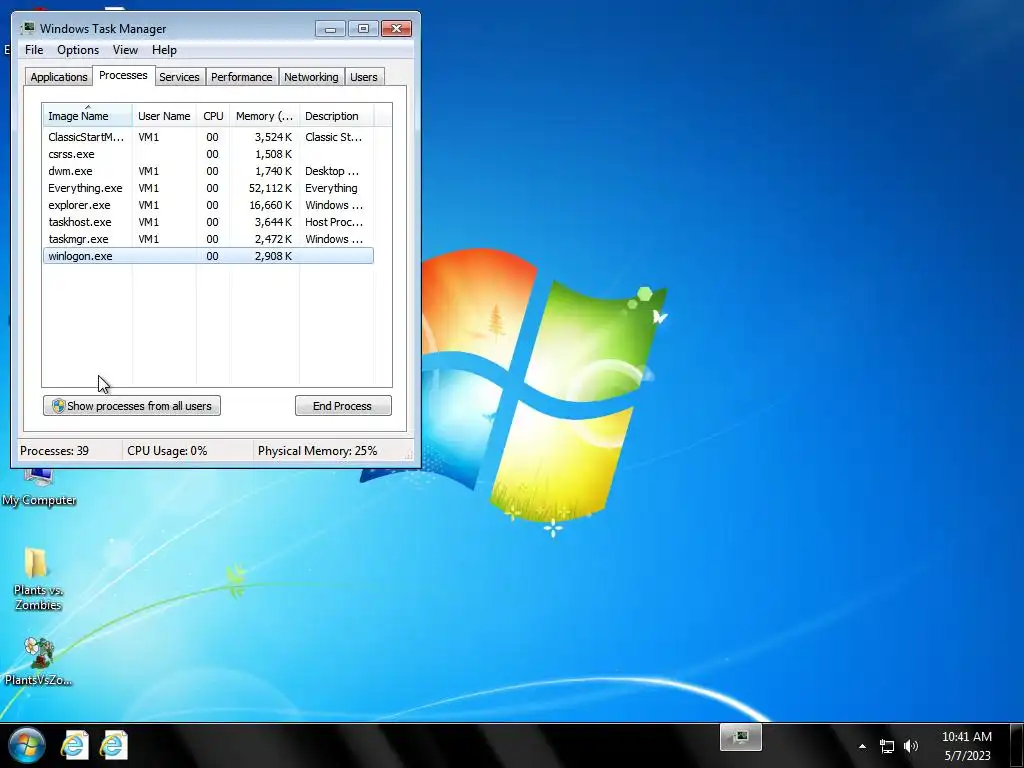This screenshot has height=768, width=1024.
Task: Click Physical Memory: 25% status entry
Action: coord(317,451)
